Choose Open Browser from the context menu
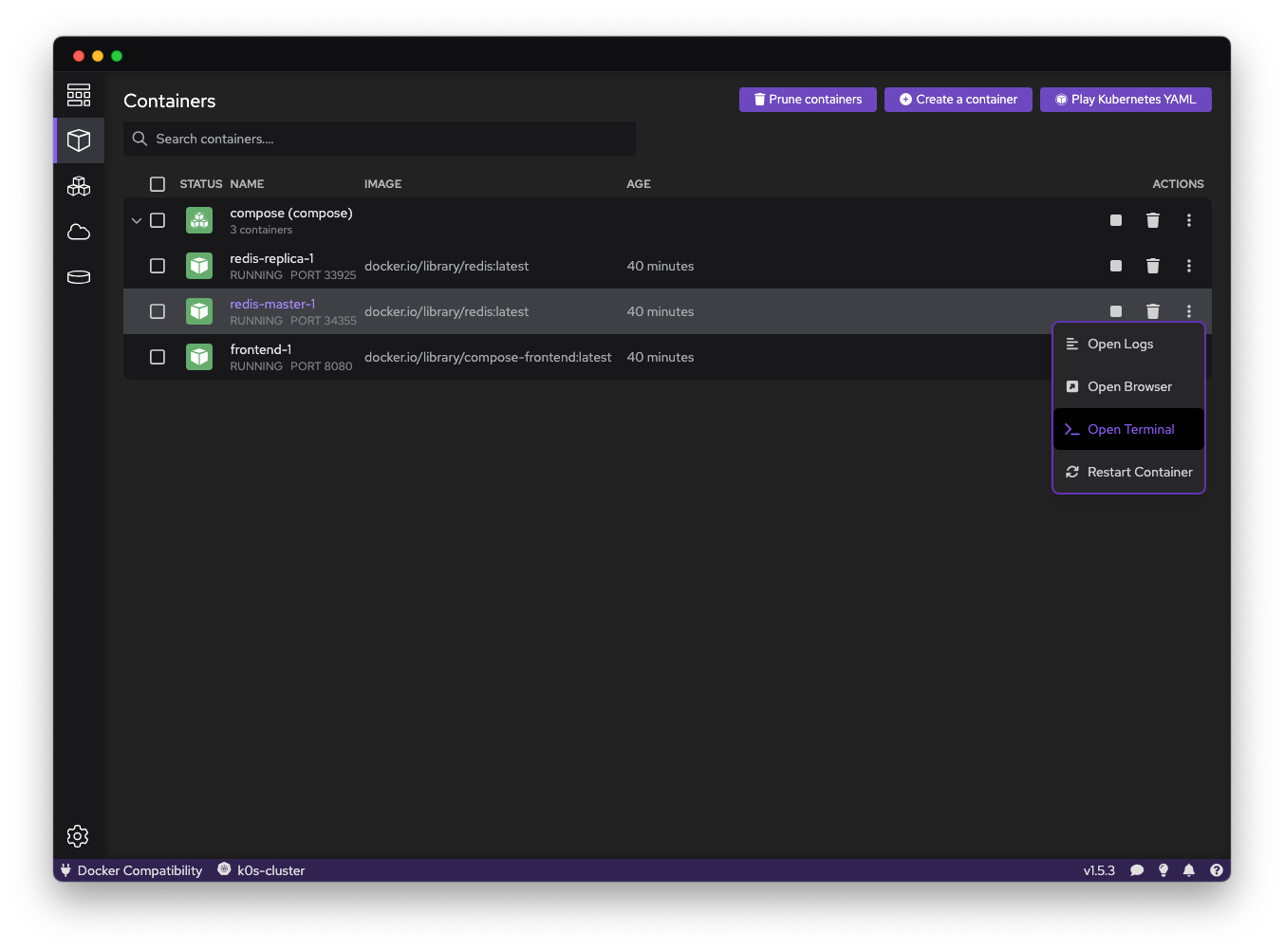This screenshot has width=1284, height=952. click(x=1128, y=386)
